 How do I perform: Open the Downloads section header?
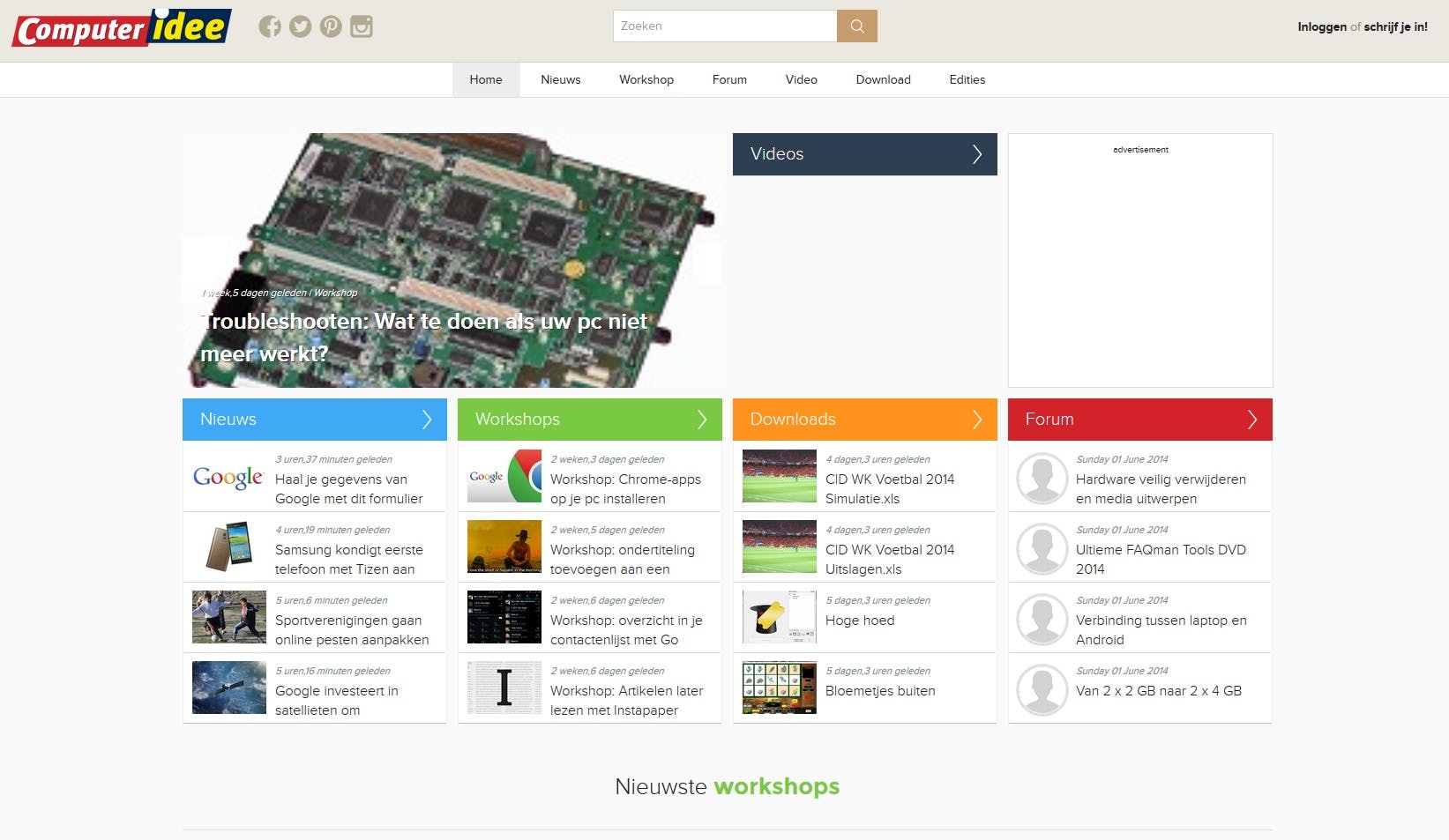click(865, 420)
